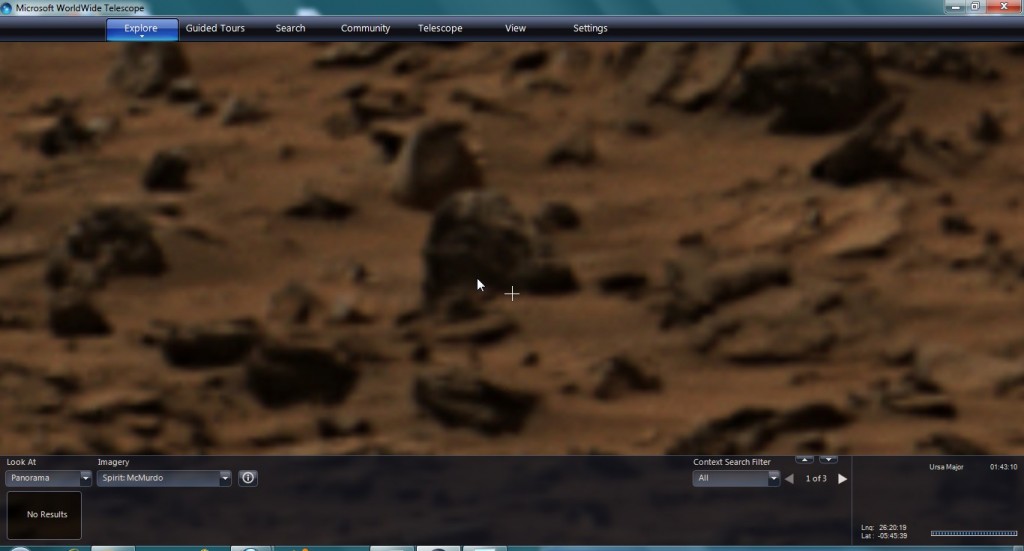This screenshot has height=551, width=1024.
Task: Select the Telescope tab
Action: (x=440, y=28)
